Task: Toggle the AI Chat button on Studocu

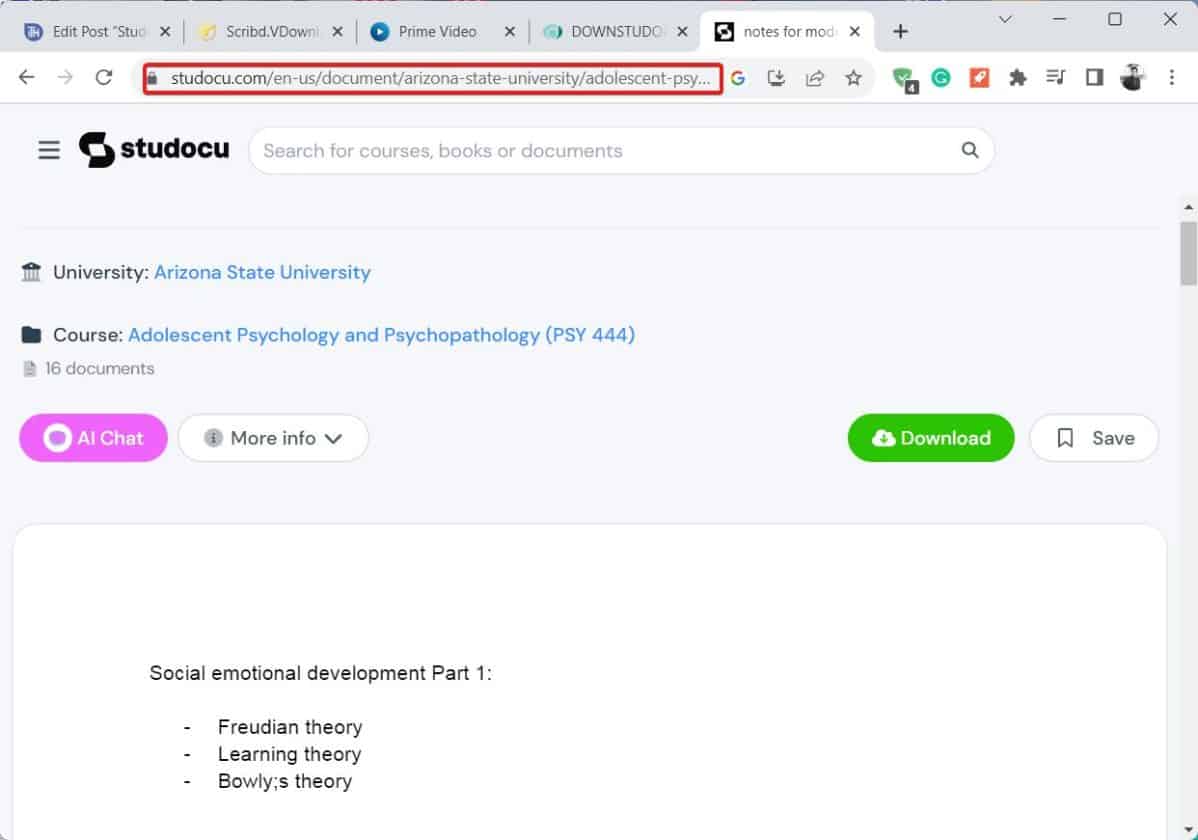Action: pos(93,437)
